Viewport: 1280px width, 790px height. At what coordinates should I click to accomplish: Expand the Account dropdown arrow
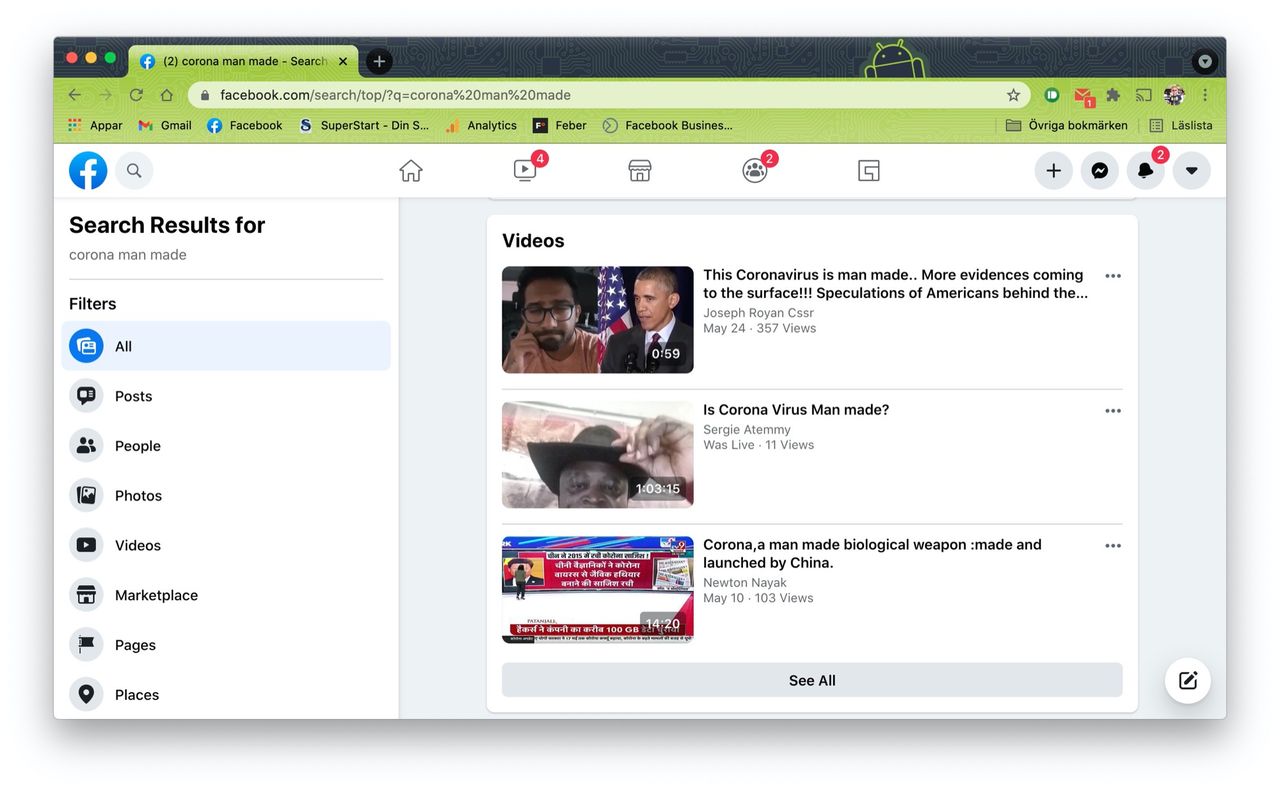tap(1191, 171)
